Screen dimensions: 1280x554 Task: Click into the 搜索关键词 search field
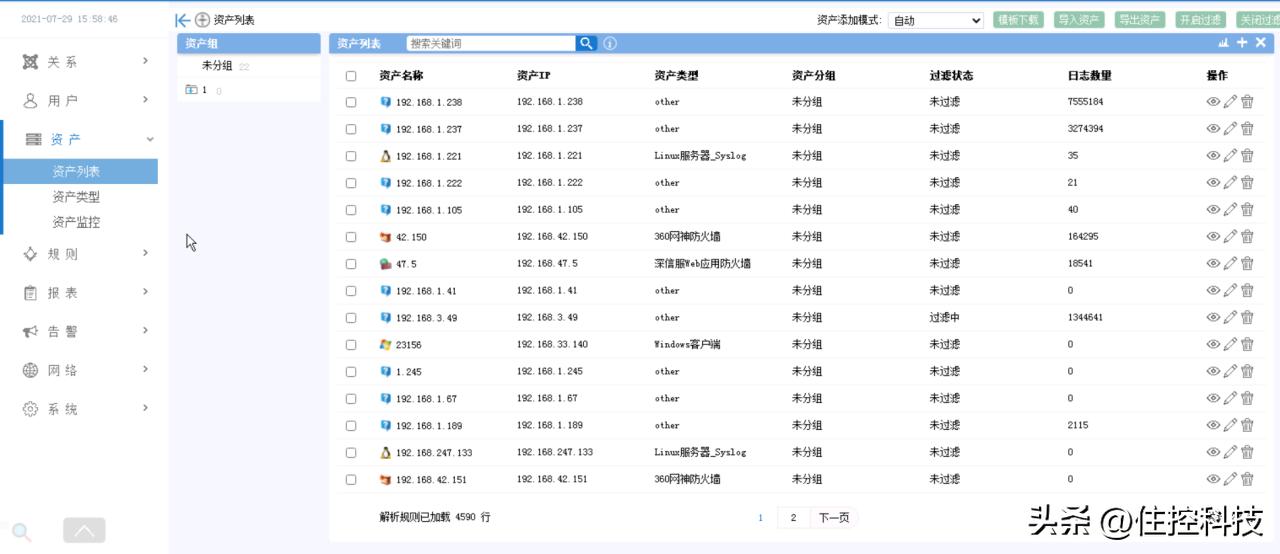click(x=491, y=43)
